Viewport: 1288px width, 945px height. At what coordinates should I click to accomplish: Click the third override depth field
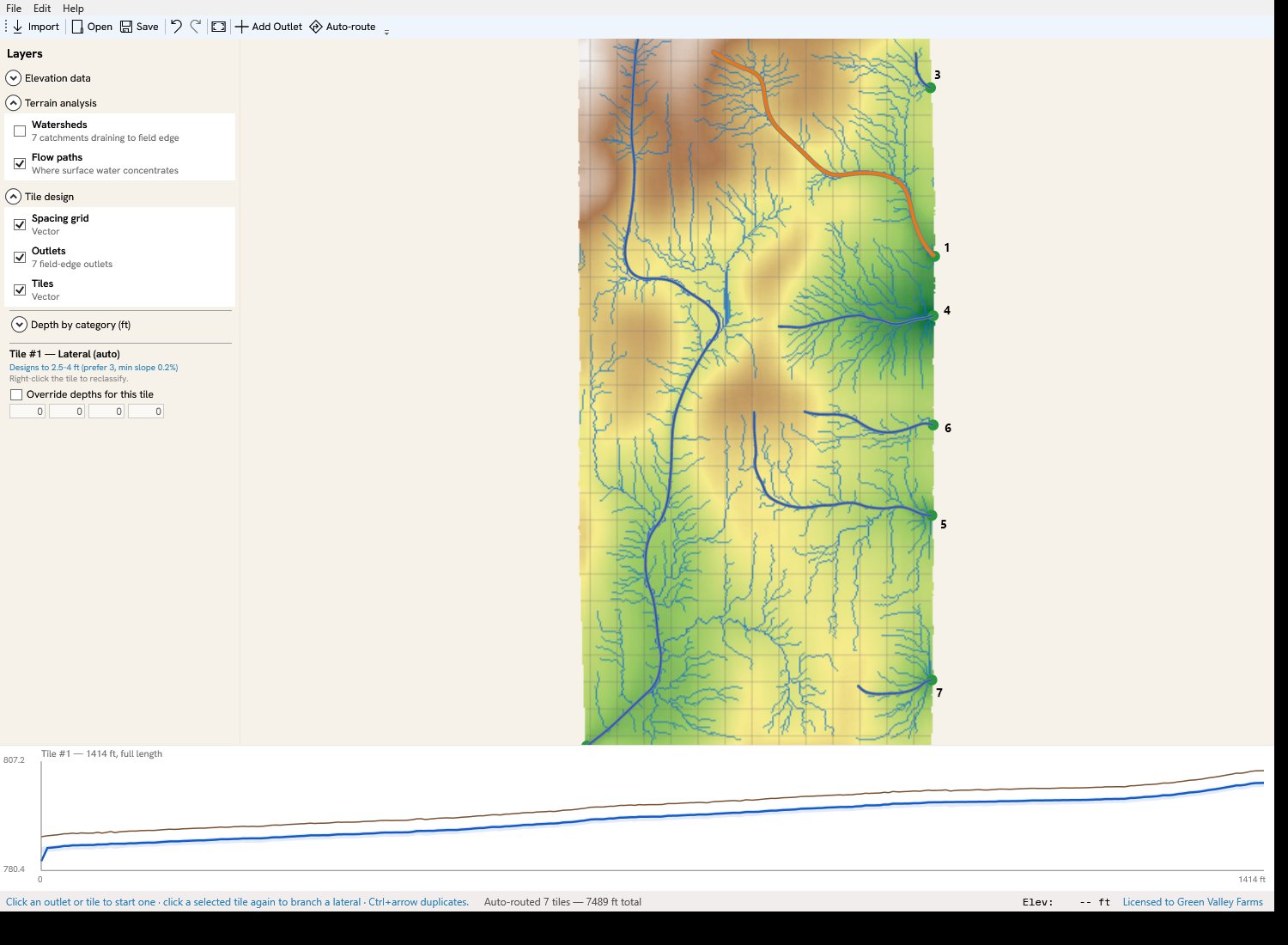click(x=106, y=412)
